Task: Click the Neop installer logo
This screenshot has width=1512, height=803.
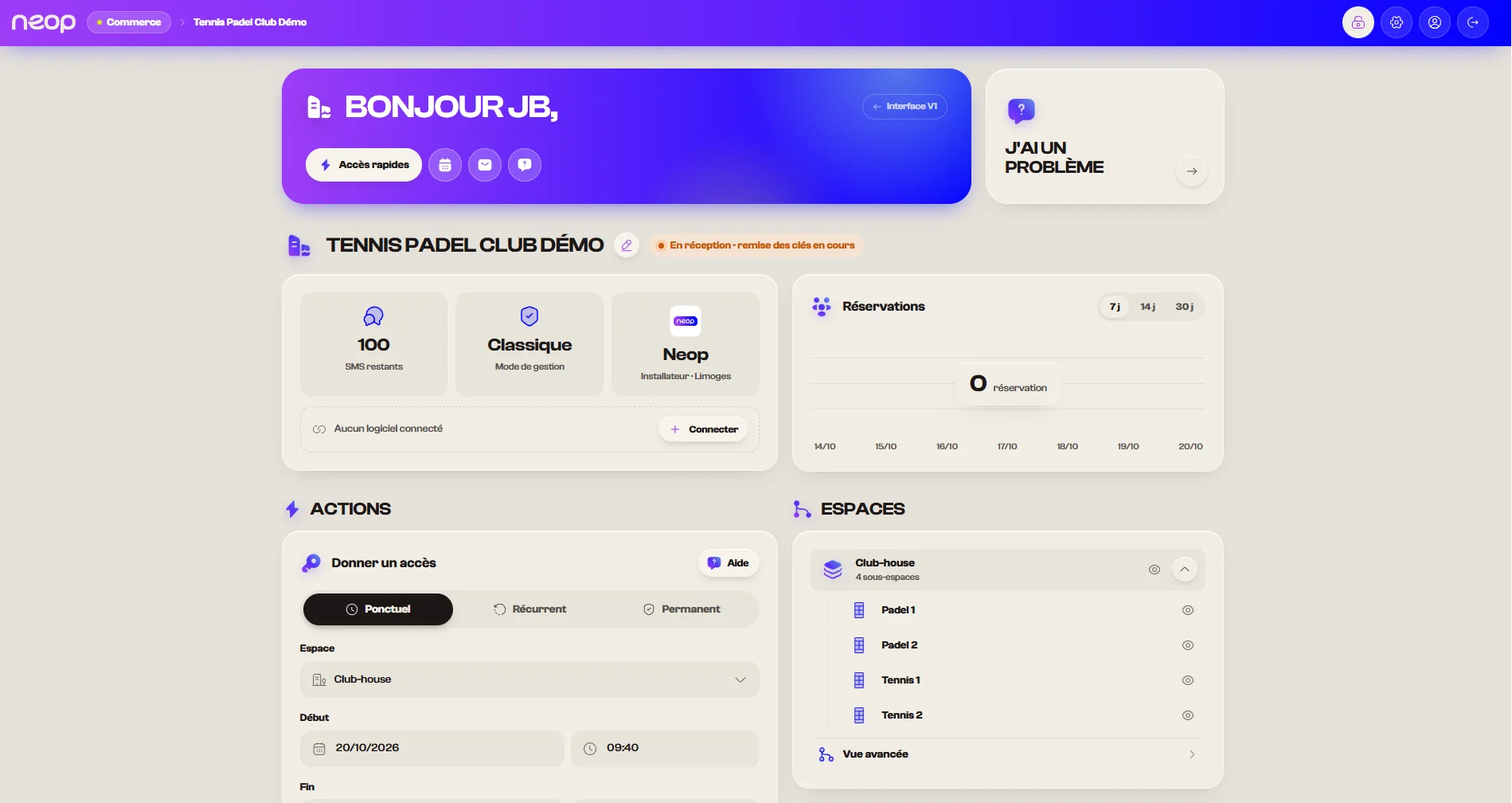Action: [686, 321]
